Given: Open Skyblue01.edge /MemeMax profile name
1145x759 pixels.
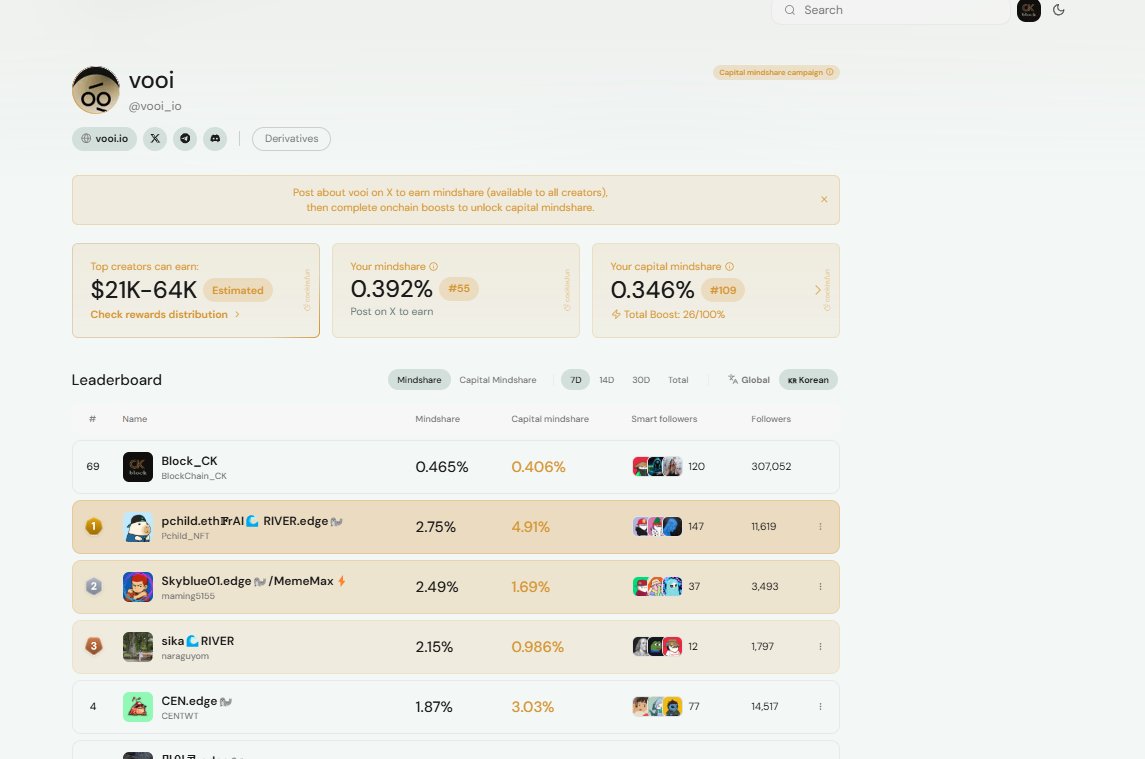Looking at the screenshot, I should (253, 581).
